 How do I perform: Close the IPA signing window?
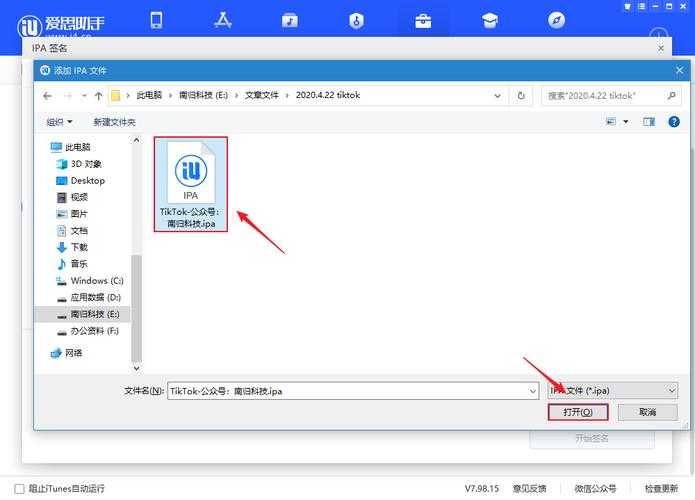point(660,48)
